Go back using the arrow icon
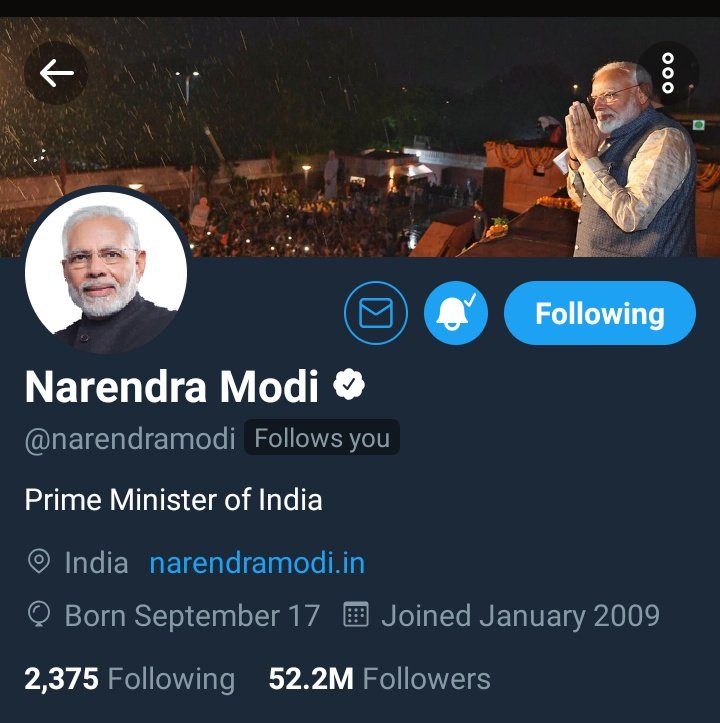Image resolution: width=720 pixels, height=723 pixels. (x=56, y=73)
